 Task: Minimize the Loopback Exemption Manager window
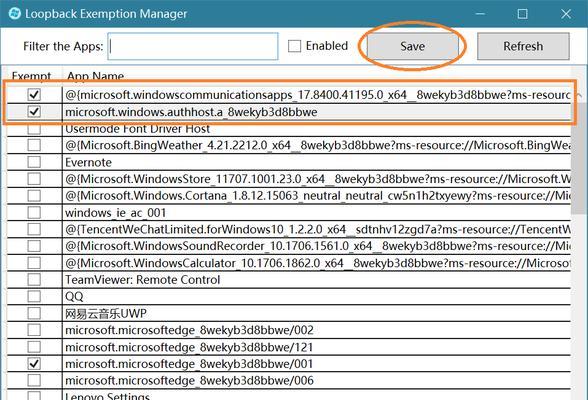coord(480,13)
